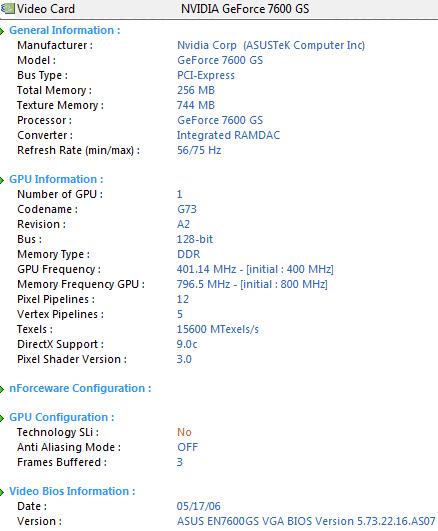Click the green arrow beside Video Bios Information

point(2,492)
